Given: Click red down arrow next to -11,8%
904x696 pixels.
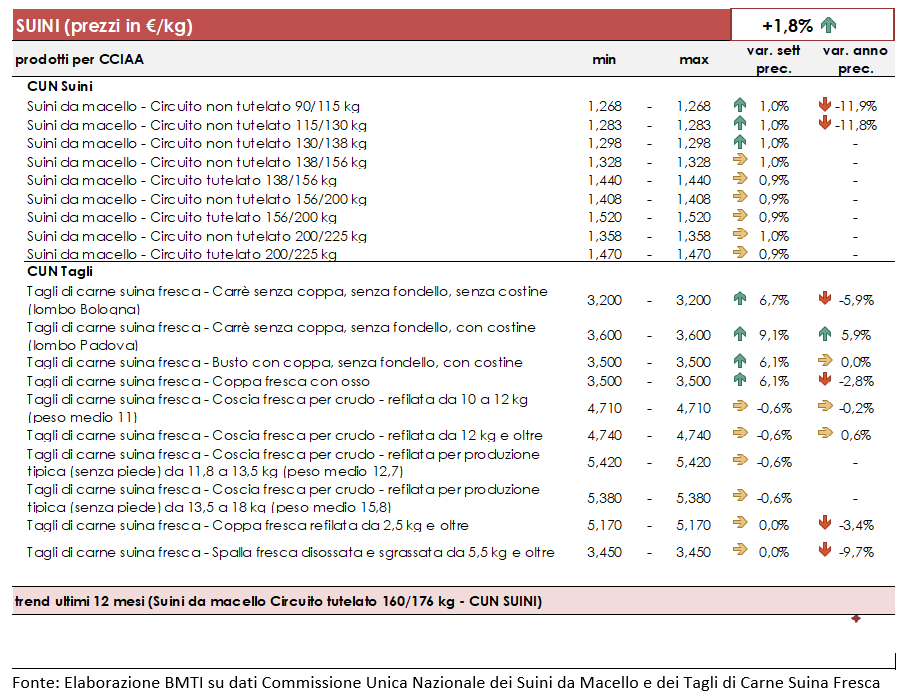Looking at the screenshot, I should pyautogui.click(x=825, y=123).
